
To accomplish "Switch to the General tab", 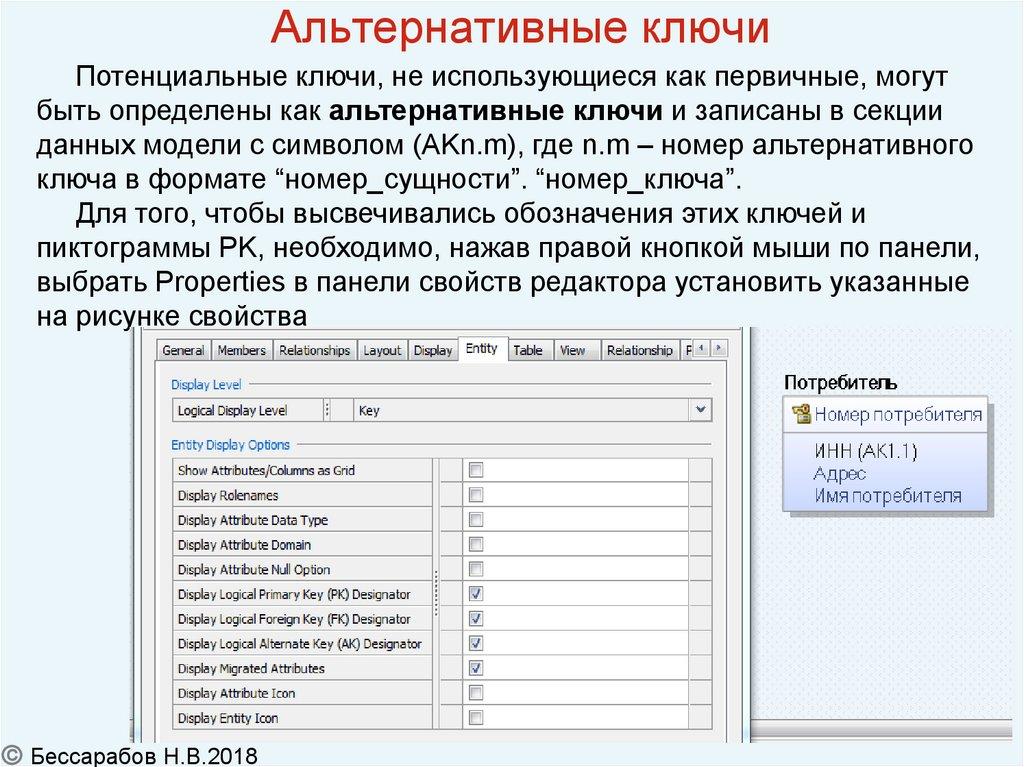I will (x=183, y=350).
